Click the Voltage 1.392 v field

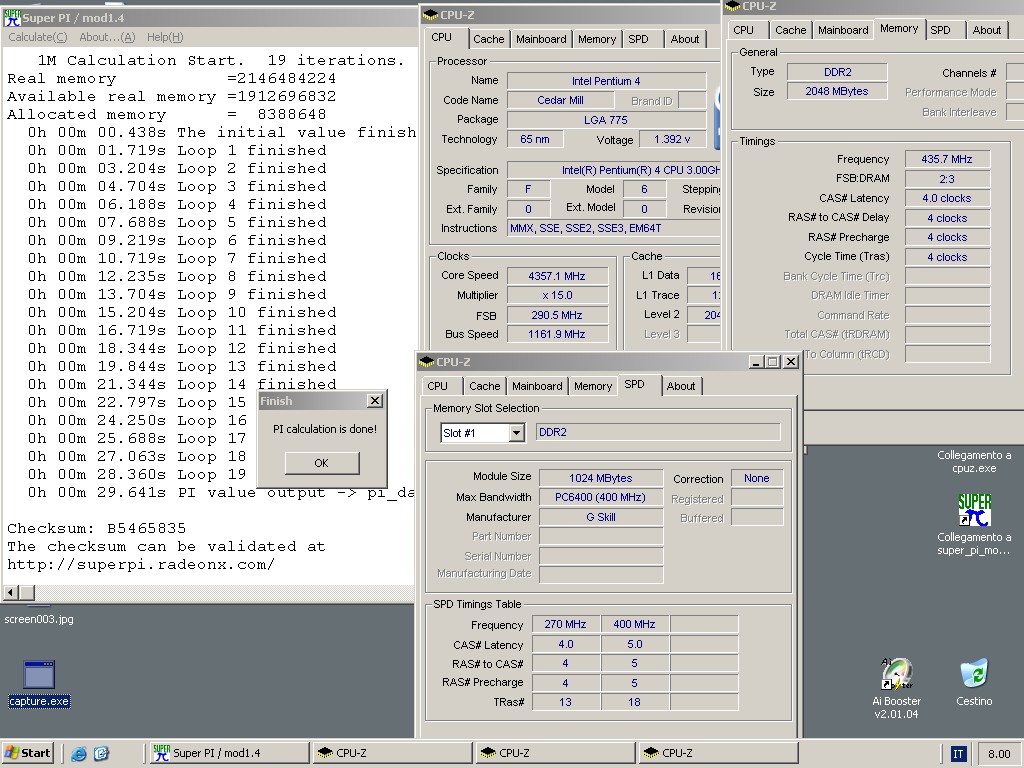click(x=672, y=139)
